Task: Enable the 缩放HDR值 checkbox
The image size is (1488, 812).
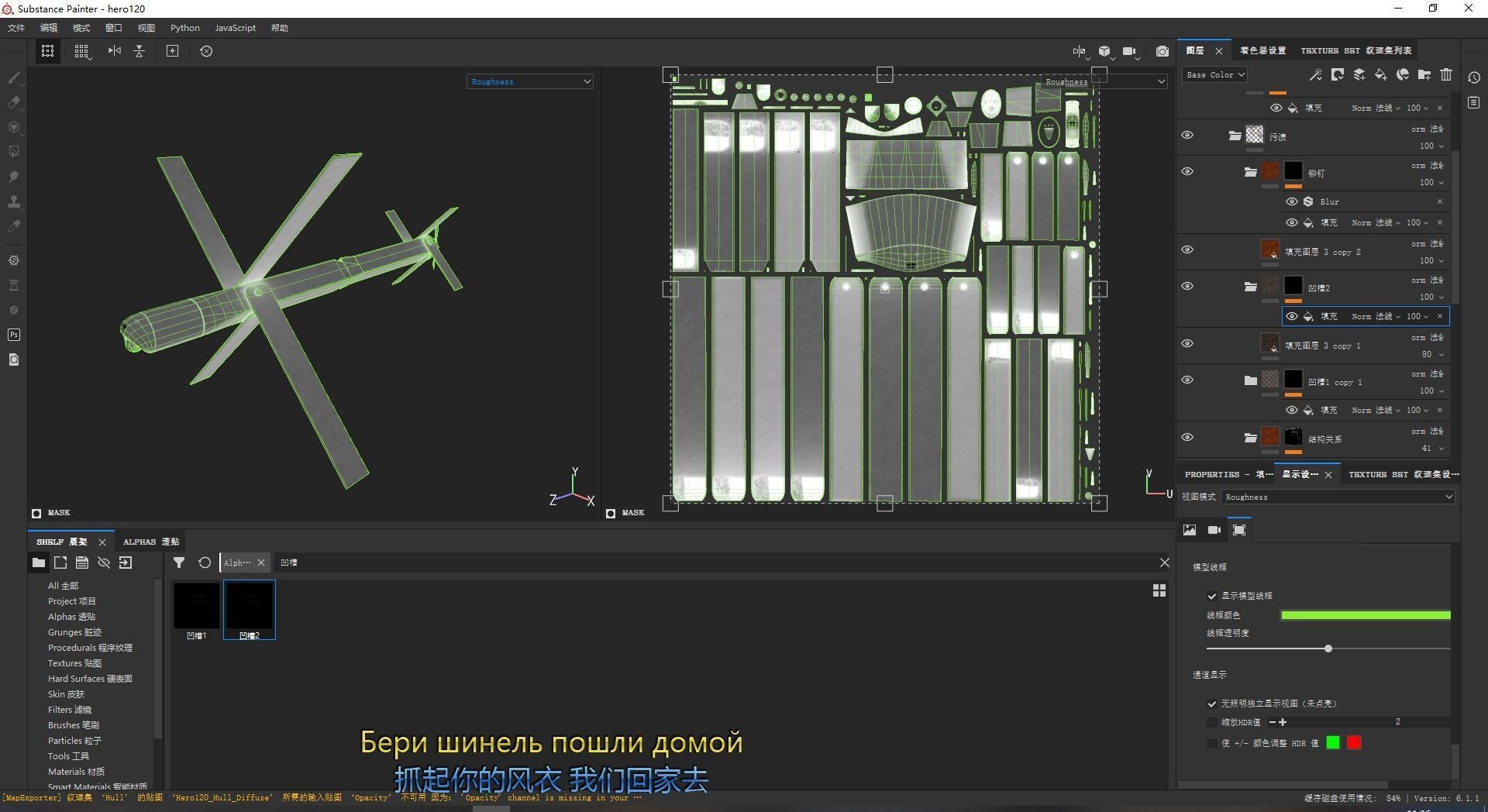Action: [x=1212, y=722]
